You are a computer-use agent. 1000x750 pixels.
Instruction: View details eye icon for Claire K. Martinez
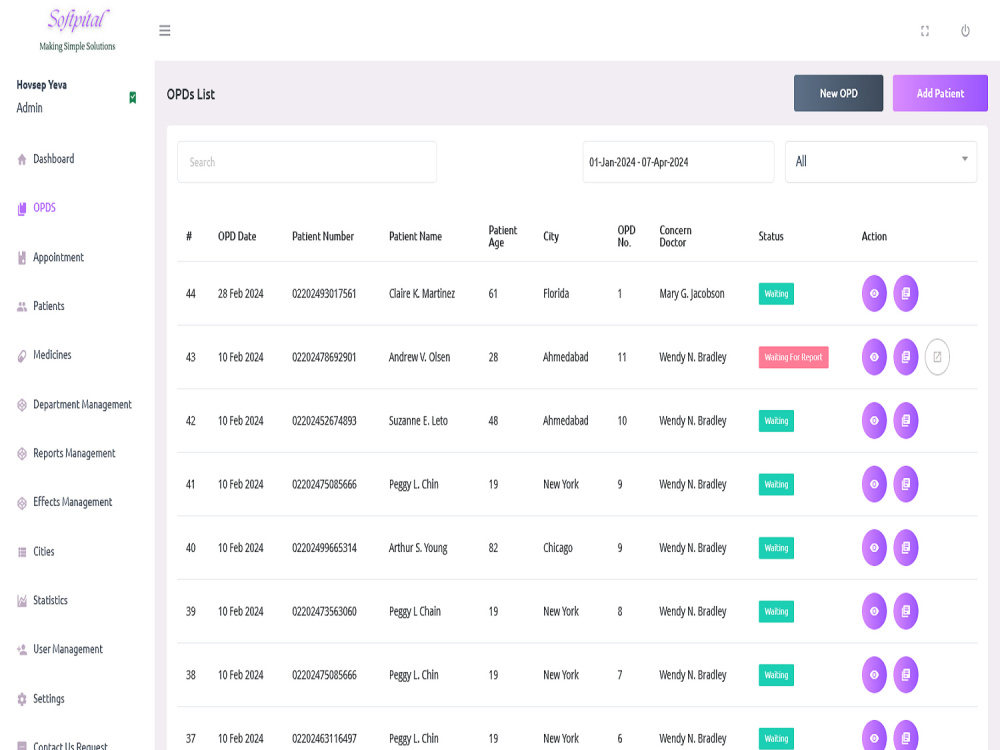point(874,293)
